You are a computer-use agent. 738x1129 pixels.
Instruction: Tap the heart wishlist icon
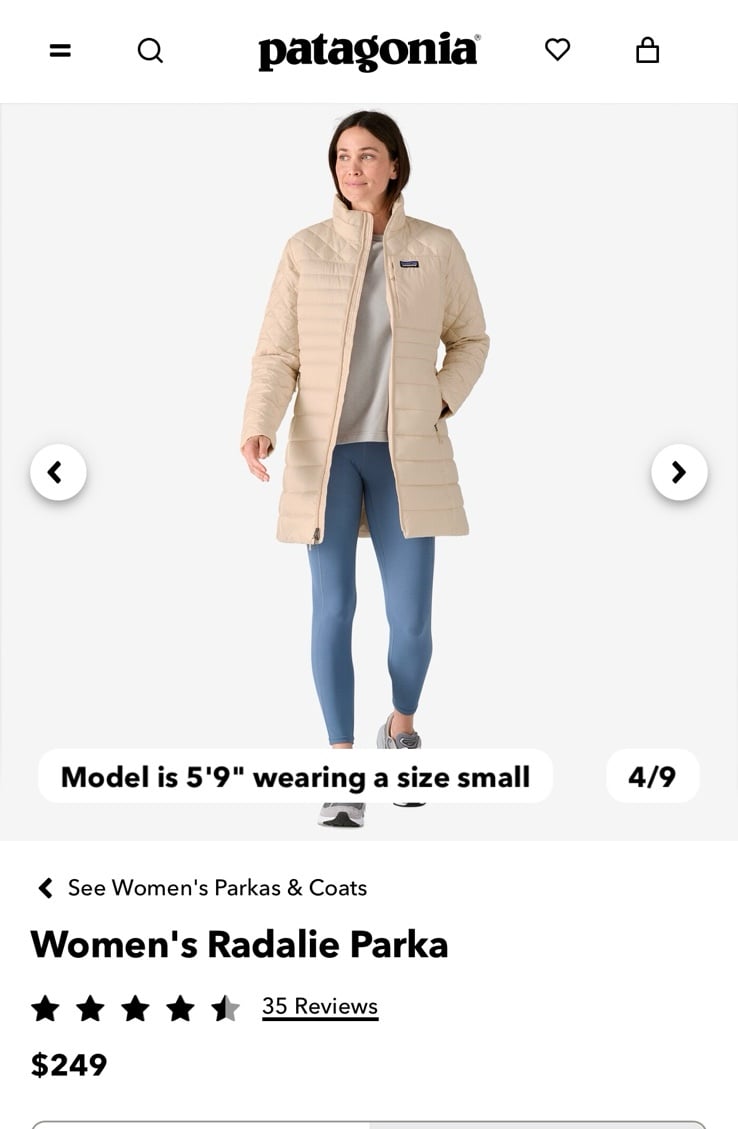click(x=557, y=50)
